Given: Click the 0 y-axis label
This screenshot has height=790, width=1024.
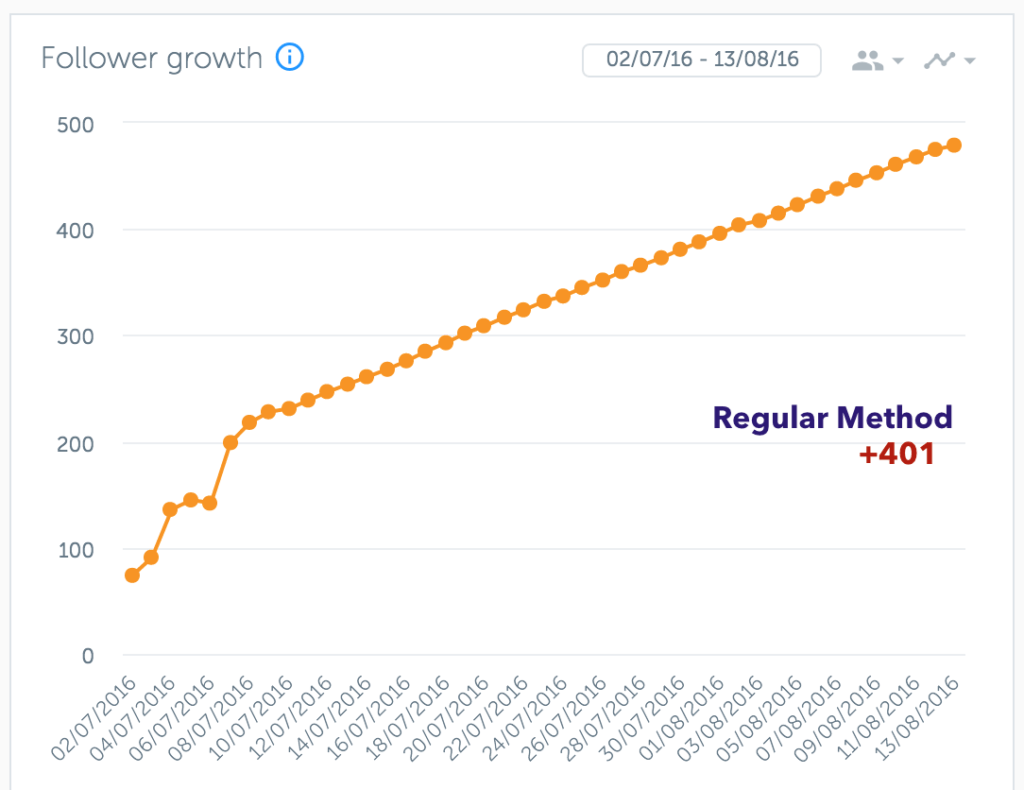Looking at the screenshot, I should [88, 656].
